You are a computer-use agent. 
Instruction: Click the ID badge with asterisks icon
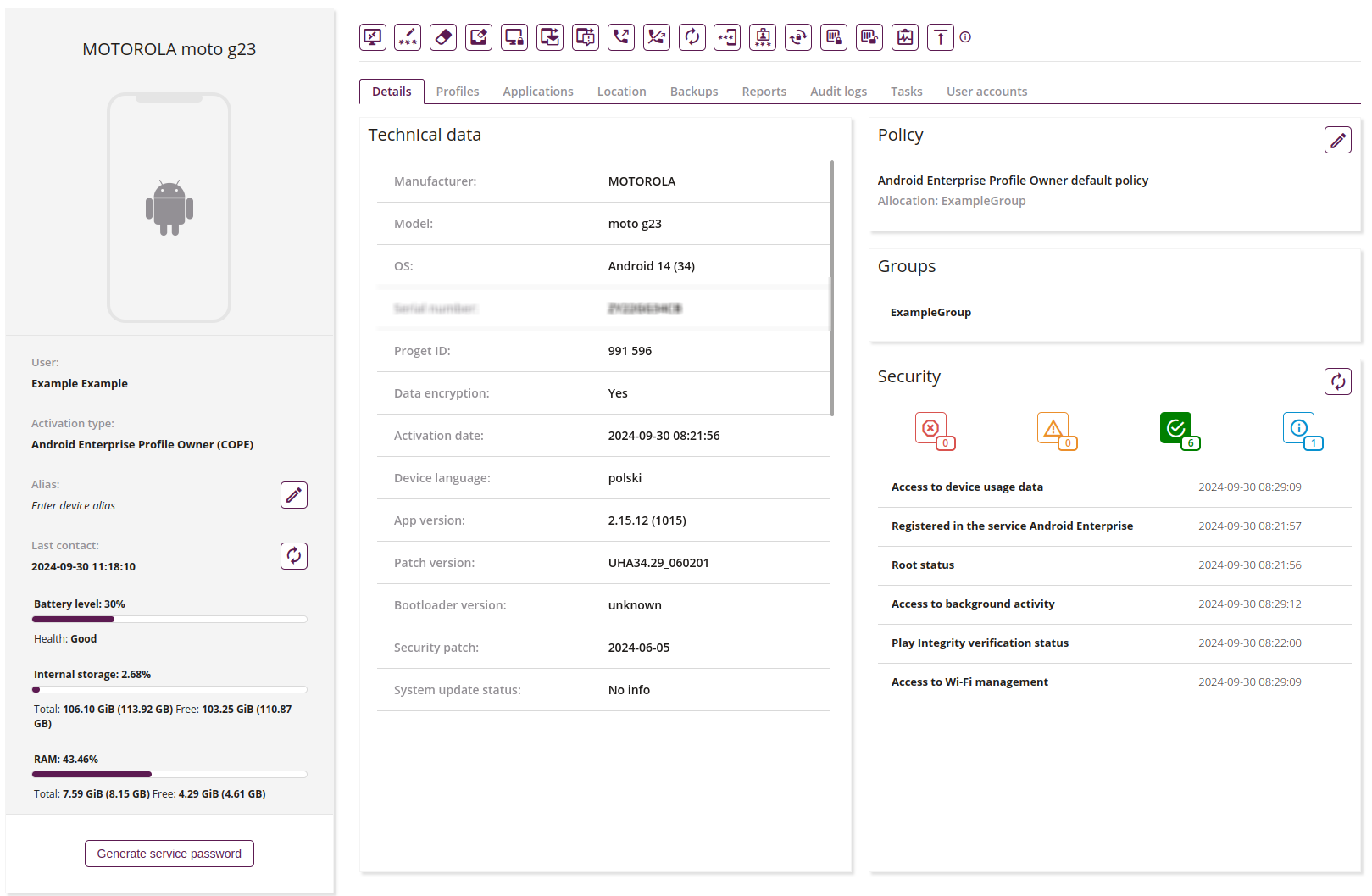click(x=763, y=37)
